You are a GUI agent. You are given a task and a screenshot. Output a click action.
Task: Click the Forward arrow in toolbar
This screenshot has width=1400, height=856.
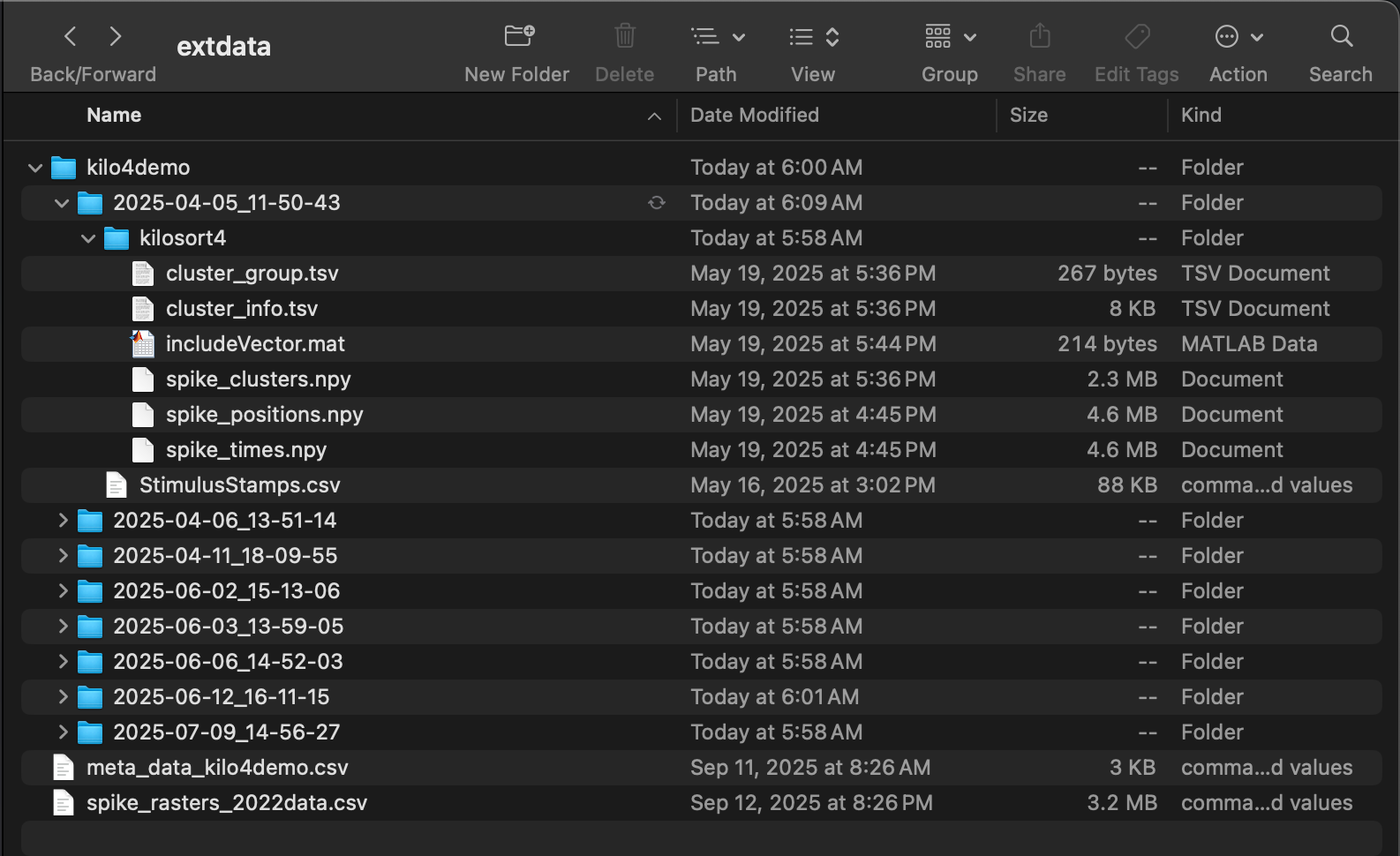[115, 36]
